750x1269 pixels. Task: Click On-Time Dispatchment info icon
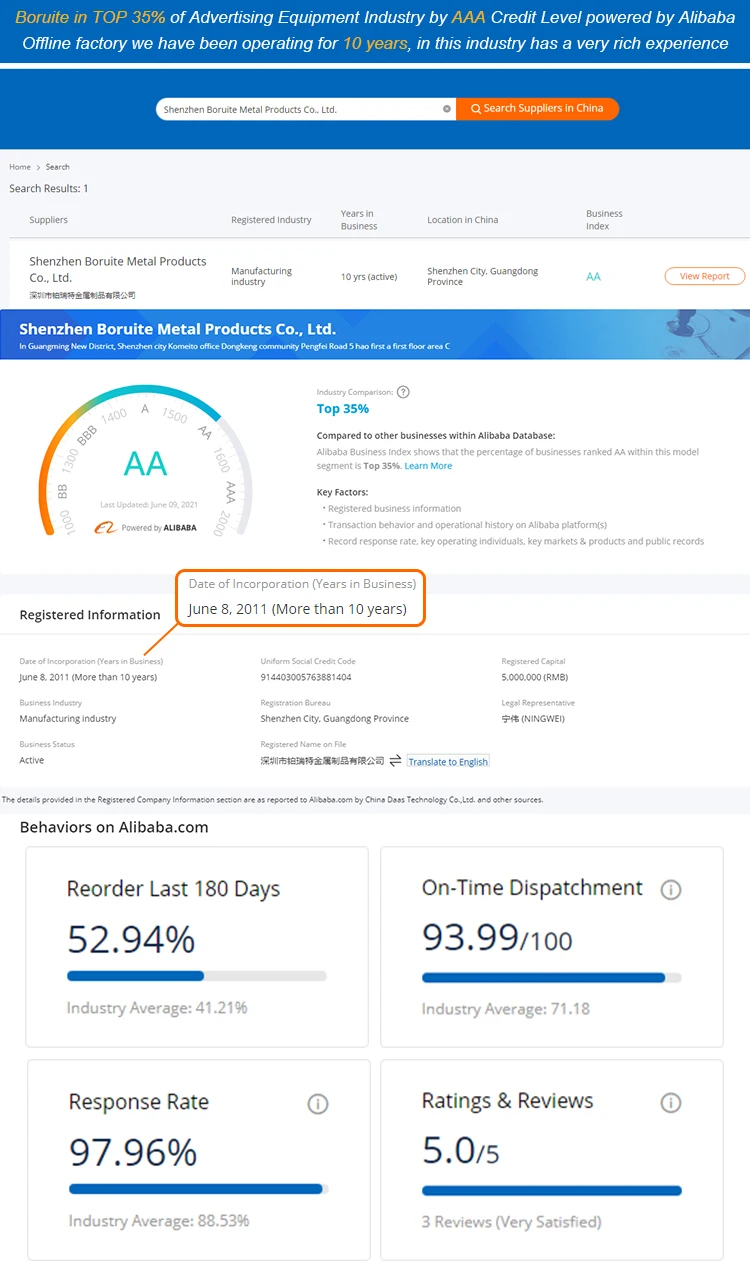coord(671,889)
